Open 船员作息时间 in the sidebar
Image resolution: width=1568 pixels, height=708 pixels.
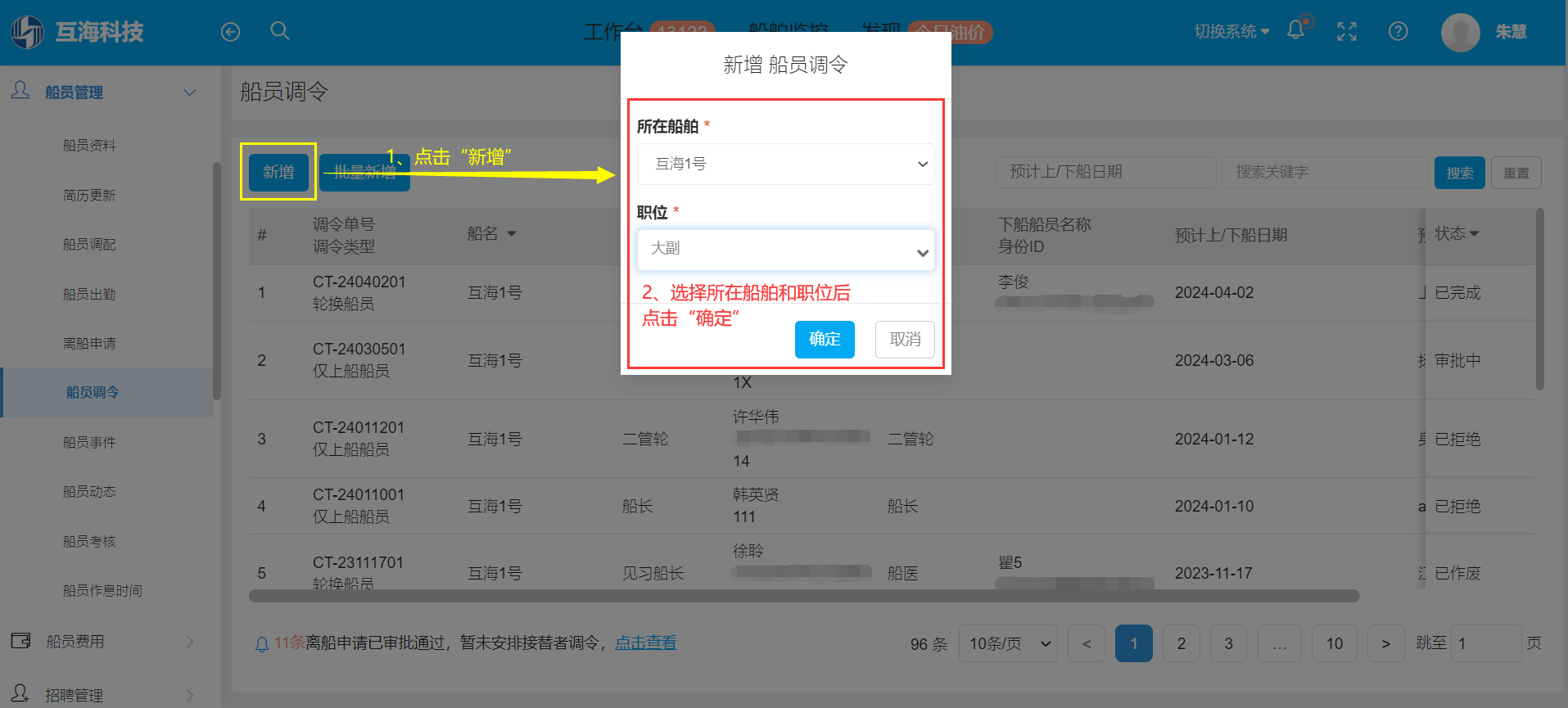pyautogui.click(x=102, y=591)
